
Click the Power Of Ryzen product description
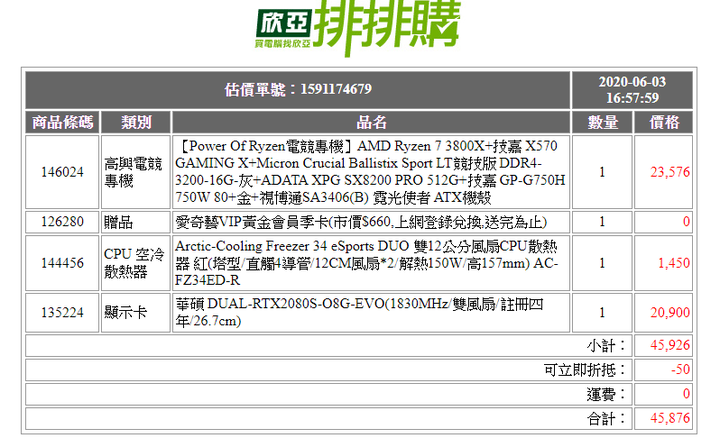click(370, 172)
